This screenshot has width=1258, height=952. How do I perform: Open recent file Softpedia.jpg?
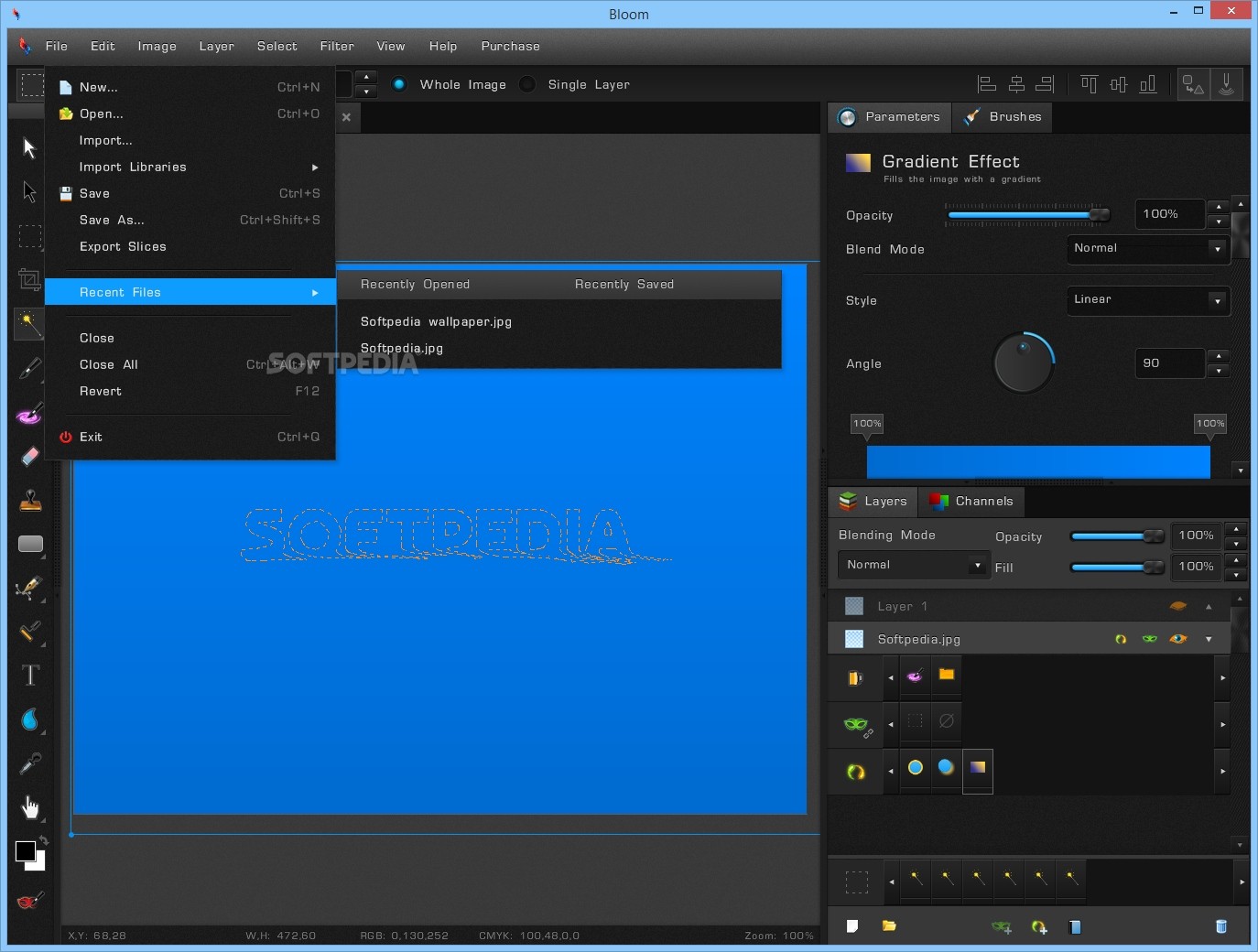(402, 348)
